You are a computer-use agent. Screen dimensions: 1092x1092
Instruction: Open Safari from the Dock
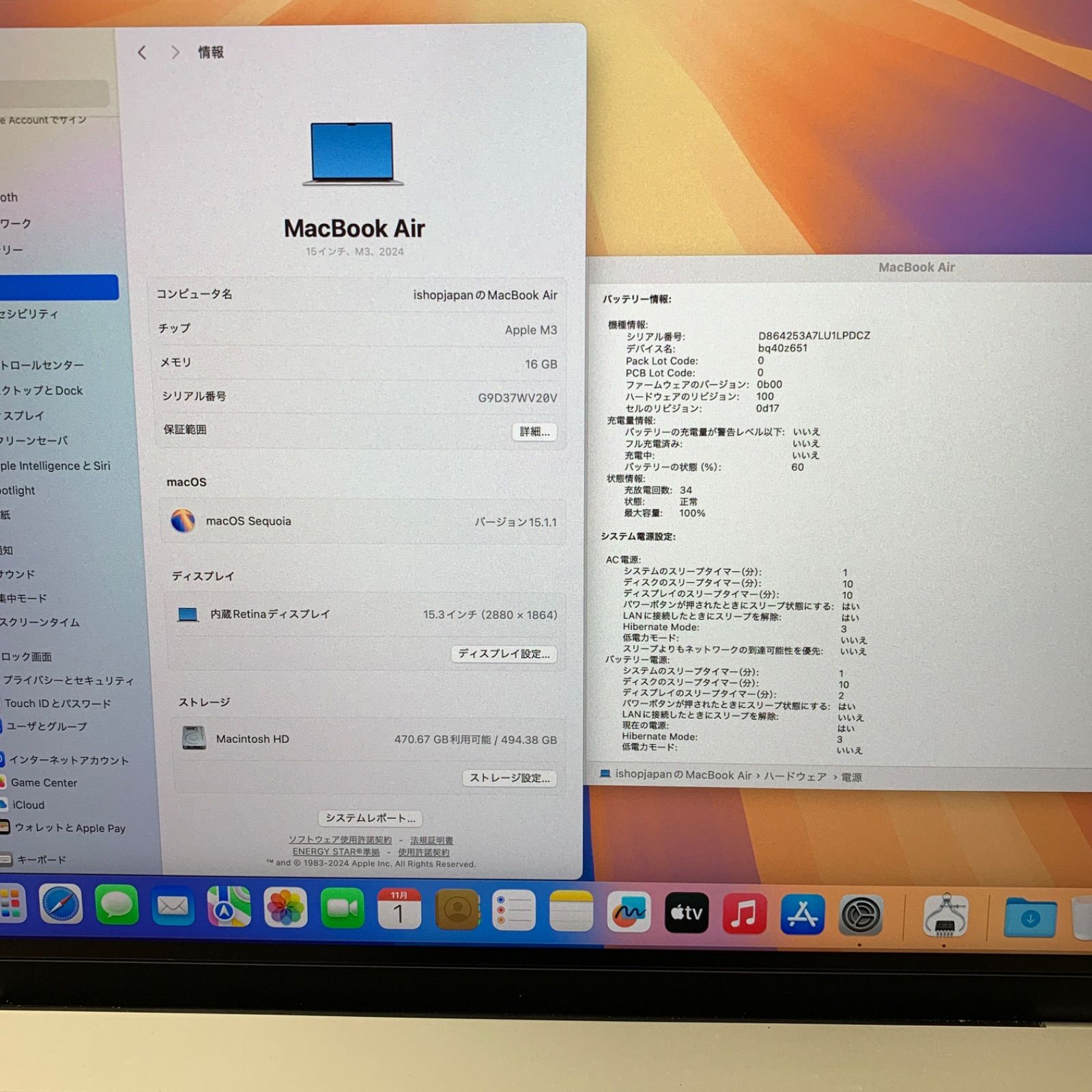pyautogui.click(x=61, y=906)
